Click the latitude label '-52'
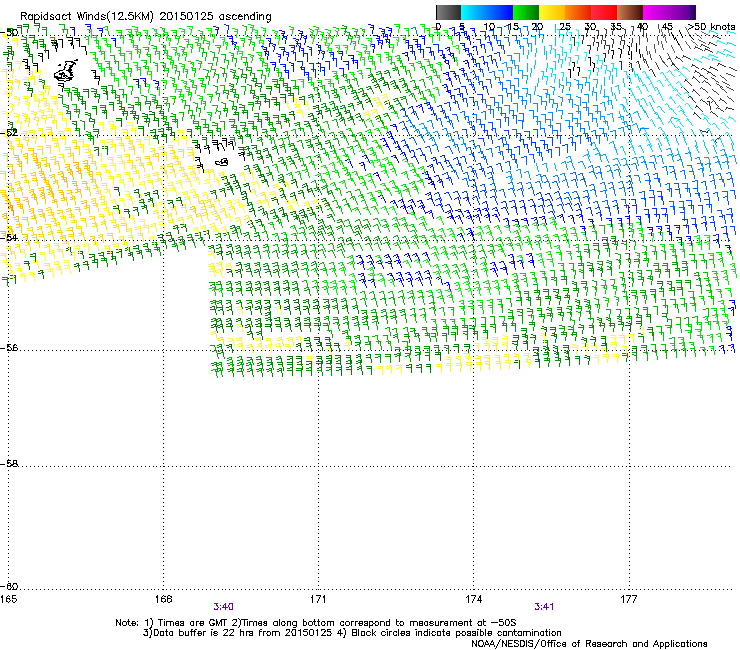This screenshot has height=650, width=740. 9,133
